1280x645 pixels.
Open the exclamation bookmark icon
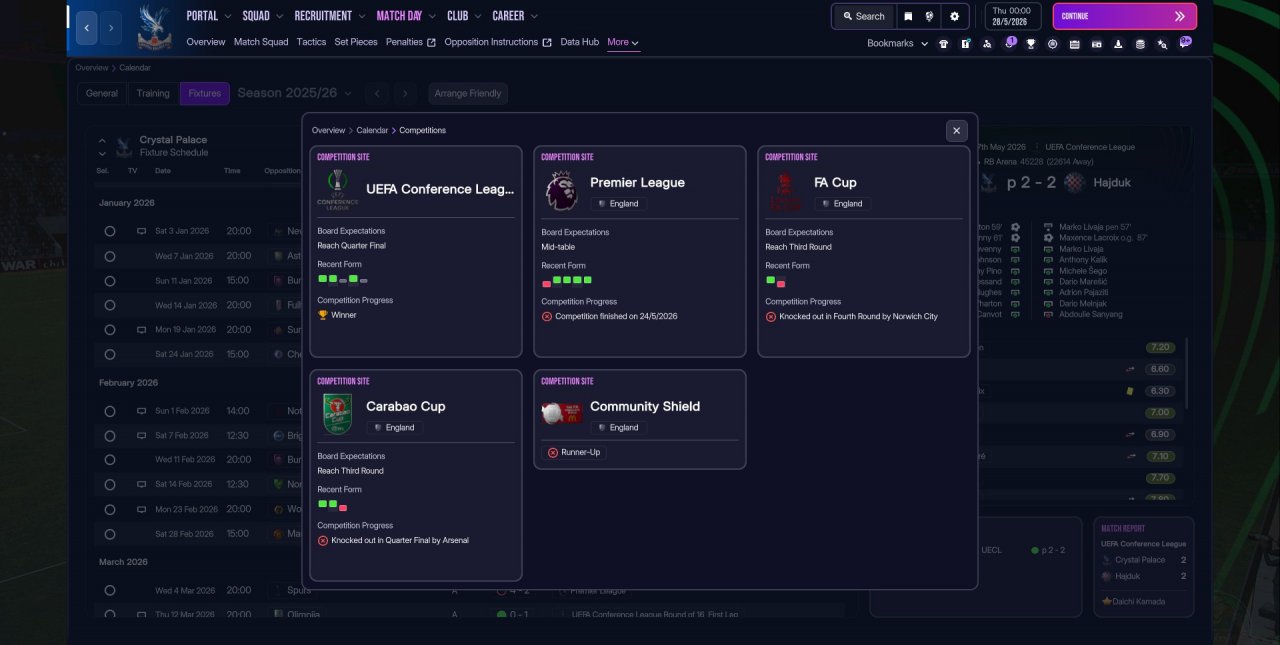965,44
